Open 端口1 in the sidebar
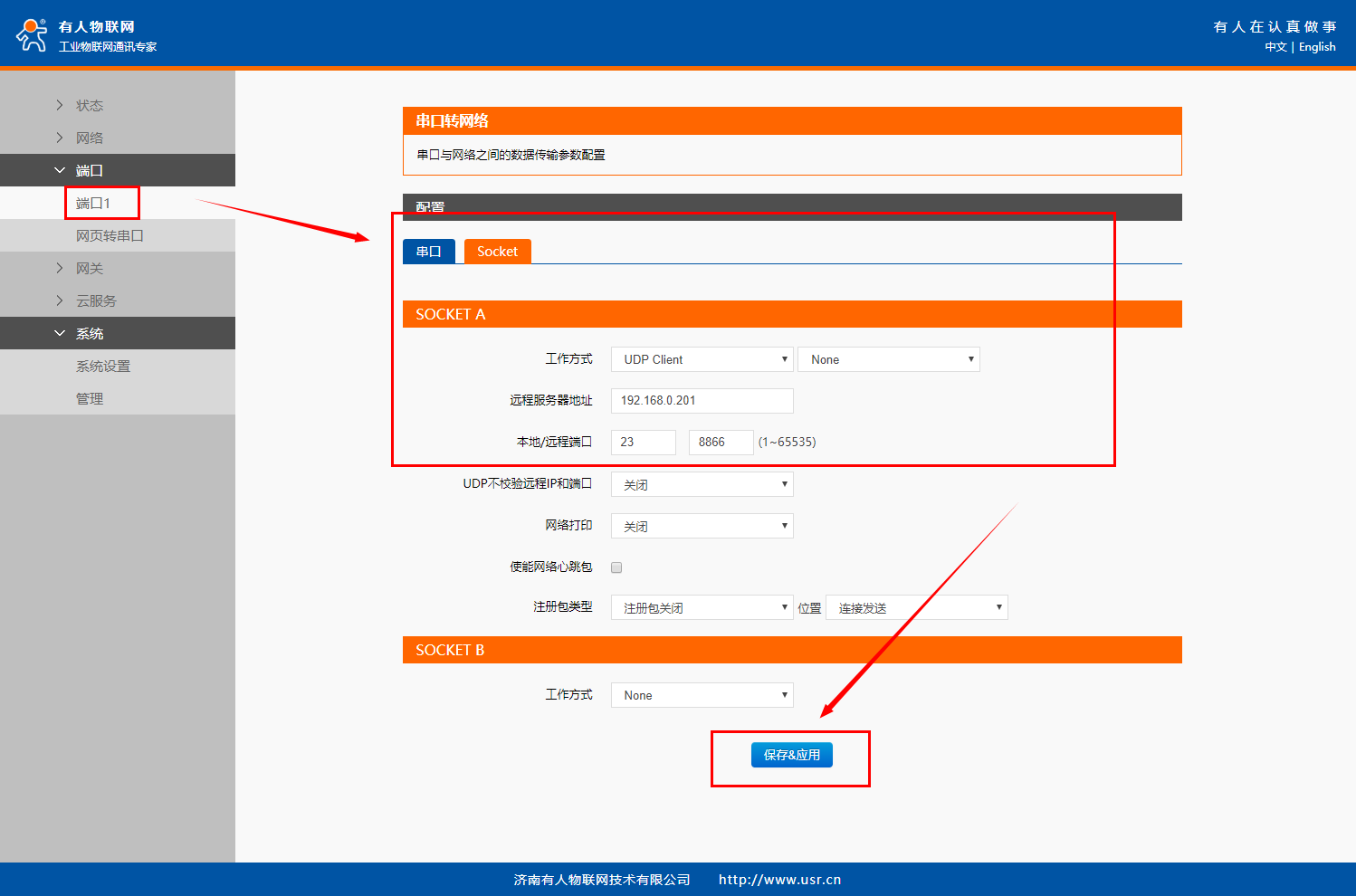The height and width of the screenshot is (896, 1356). point(93,204)
